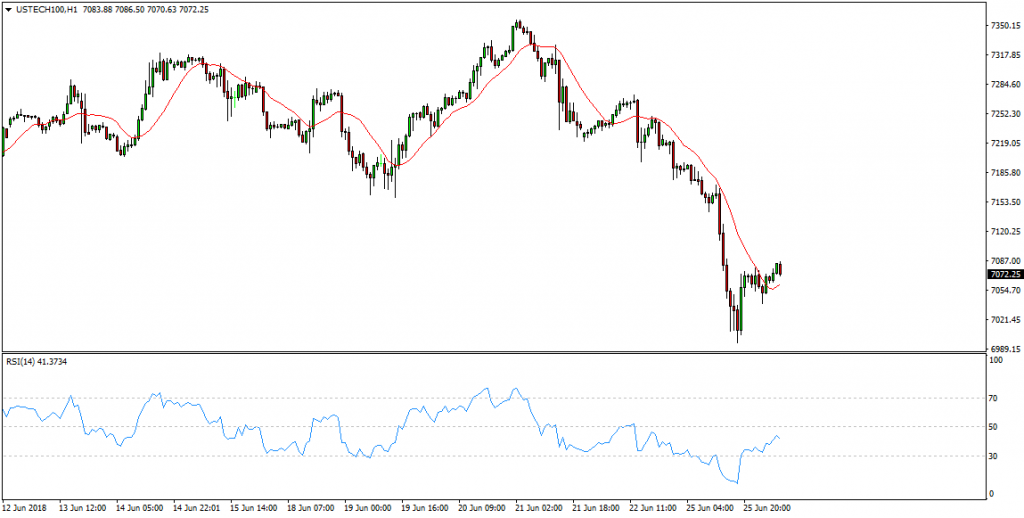Select the current price tag 7072.25

coord(1002,274)
